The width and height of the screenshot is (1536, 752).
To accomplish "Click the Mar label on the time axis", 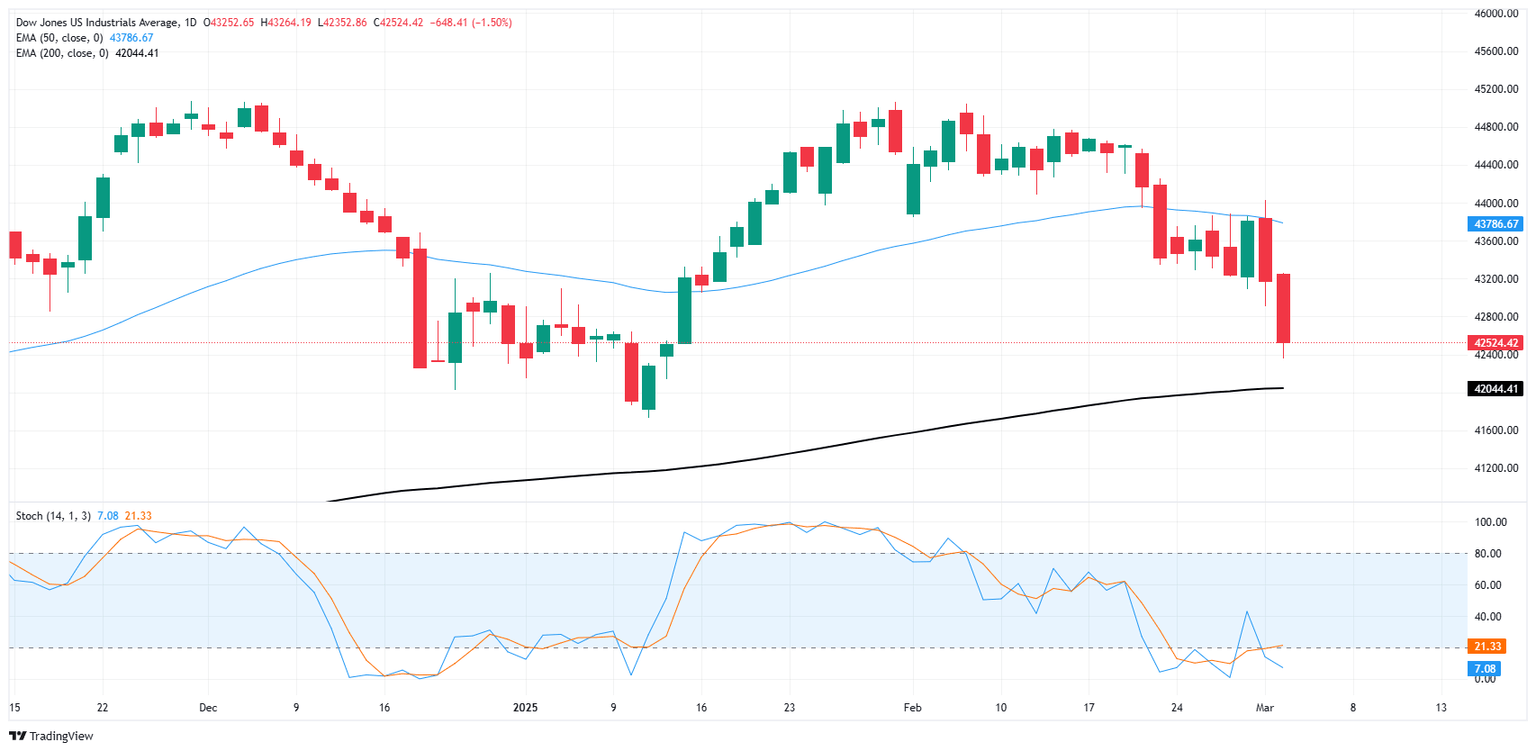I will 1266,706.
